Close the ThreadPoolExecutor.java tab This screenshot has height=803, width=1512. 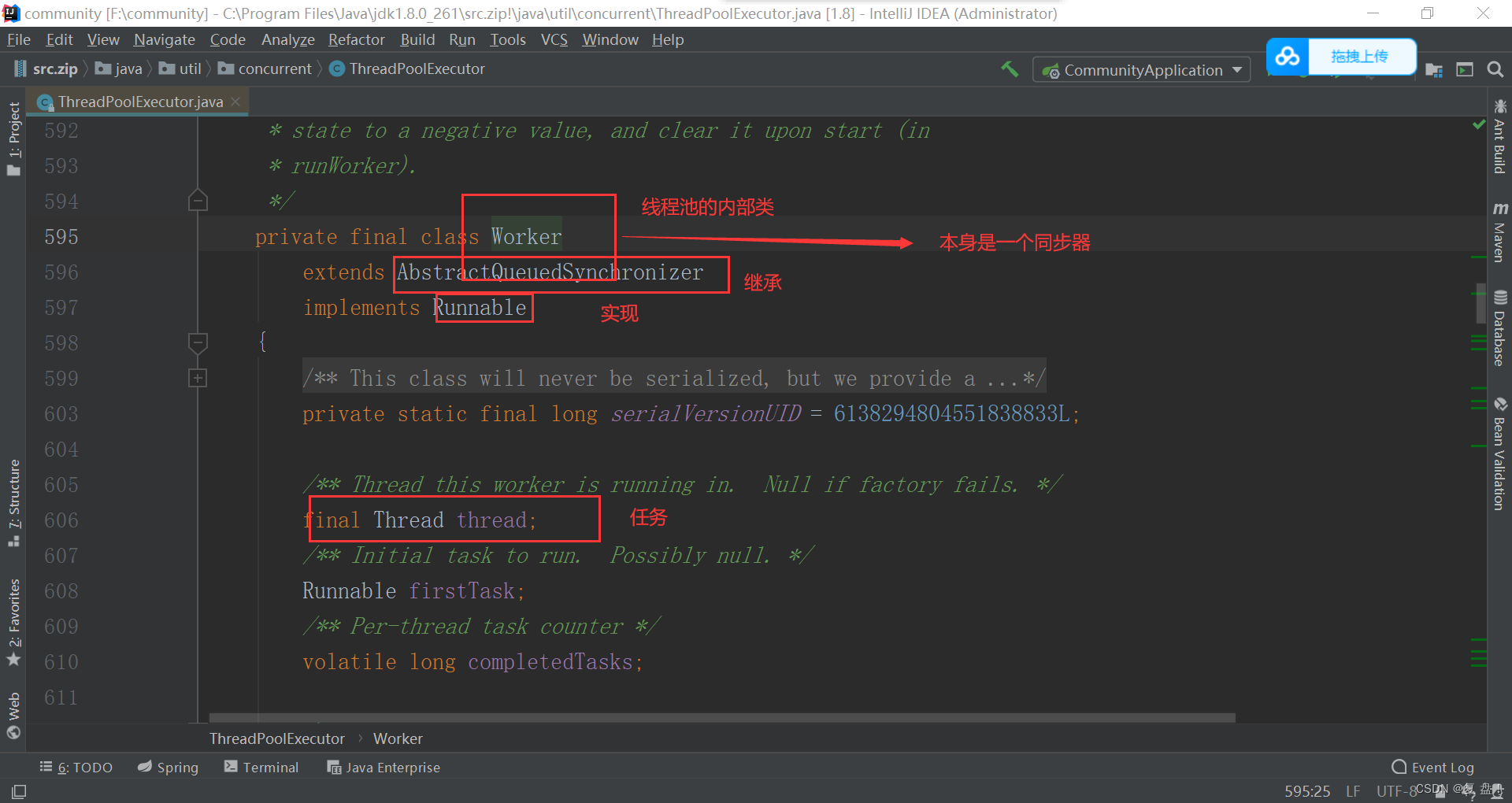coord(235,102)
